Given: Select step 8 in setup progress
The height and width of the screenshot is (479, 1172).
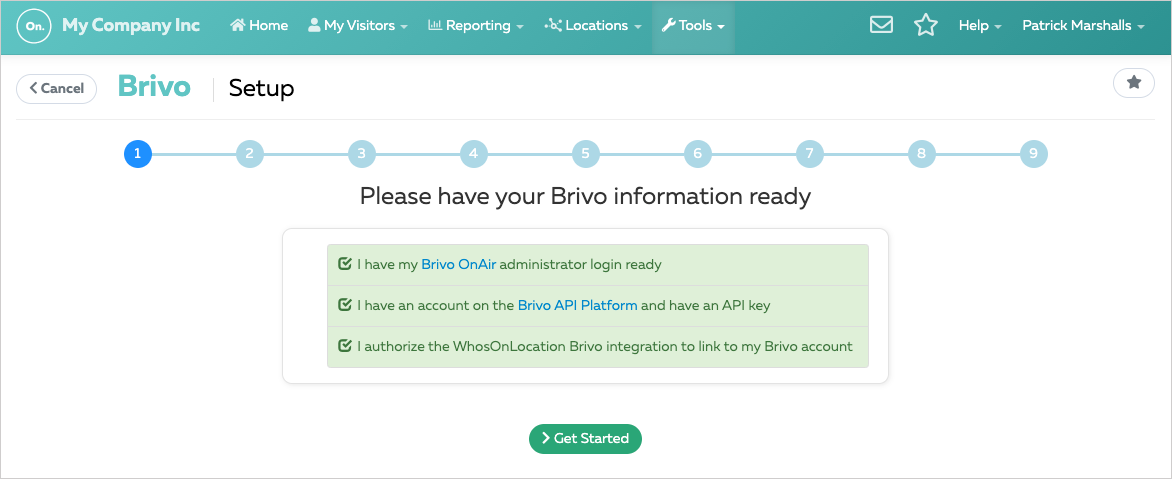Looking at the screenshot, I should (x=922, y=154).
